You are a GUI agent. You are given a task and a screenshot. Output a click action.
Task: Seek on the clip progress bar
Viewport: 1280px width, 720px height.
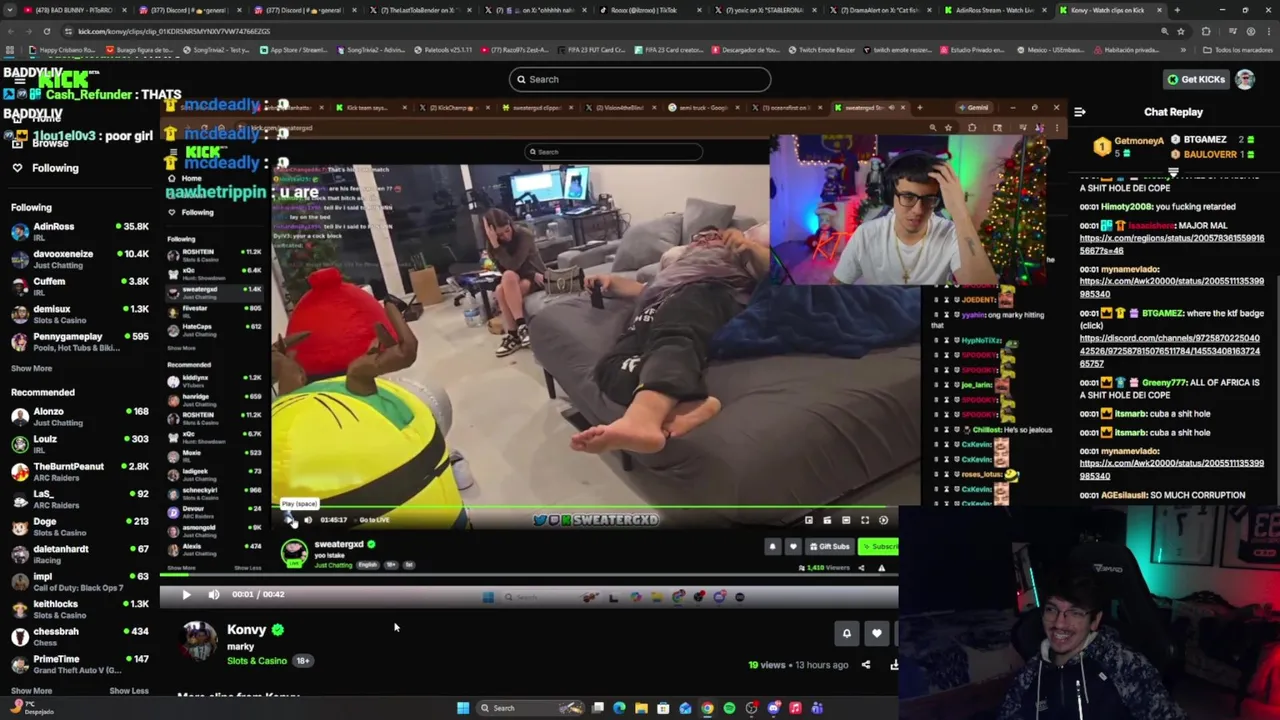pos(528,575)
